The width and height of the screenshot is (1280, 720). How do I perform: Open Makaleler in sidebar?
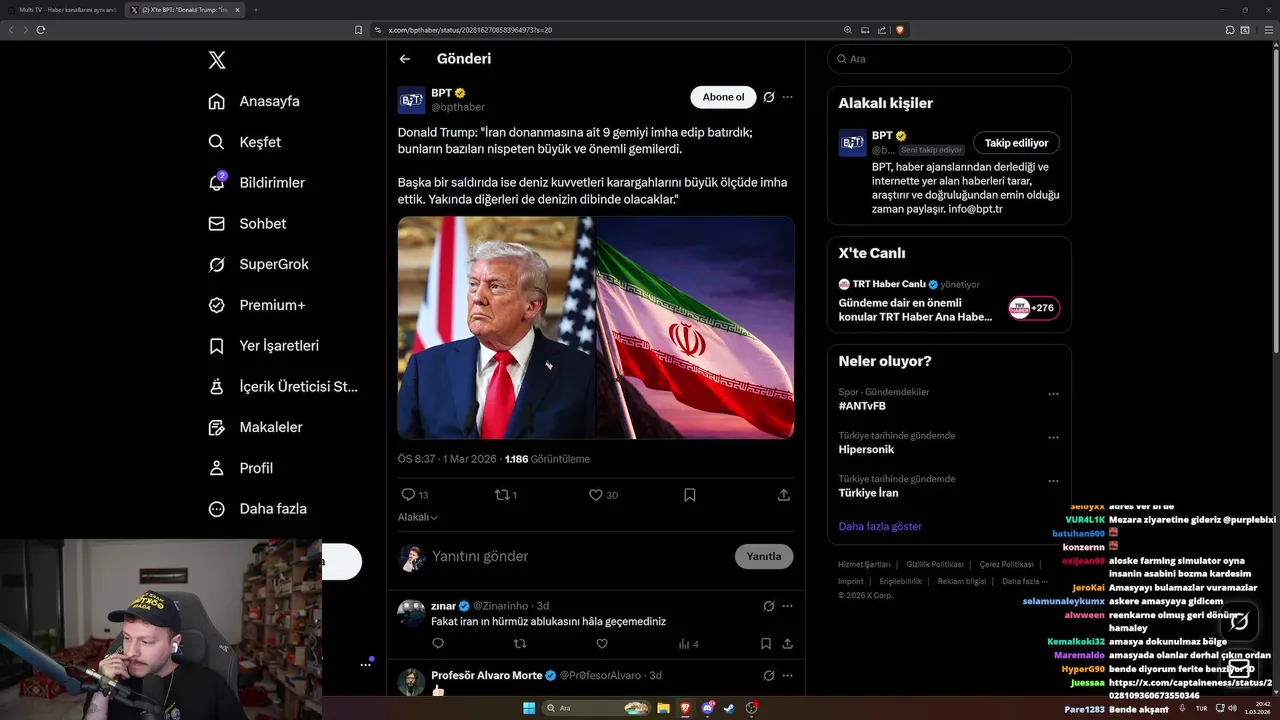pyautogui.click(x=255, y=427)
